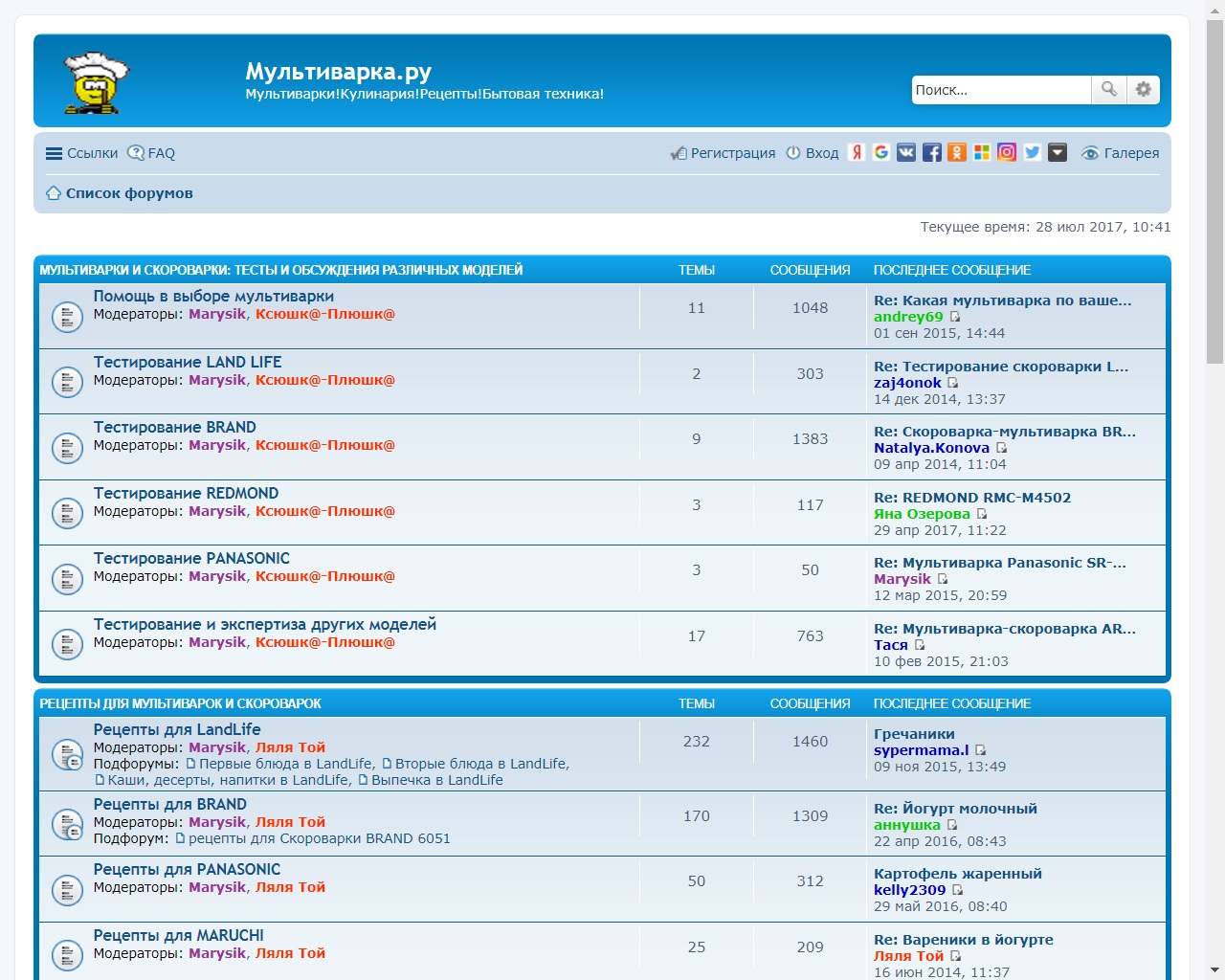The width and height of the screenshot is (1225, 980).
Task: Open Регистрация registration page
Action: coord(723,153)
